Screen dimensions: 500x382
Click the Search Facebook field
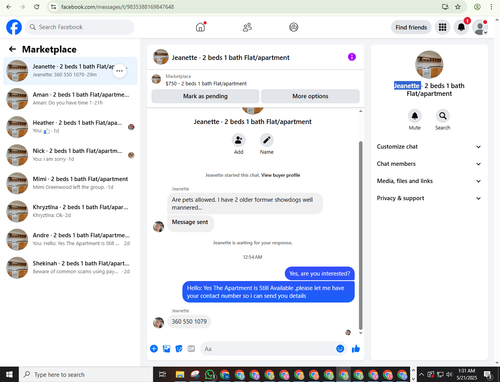[80, 27]
